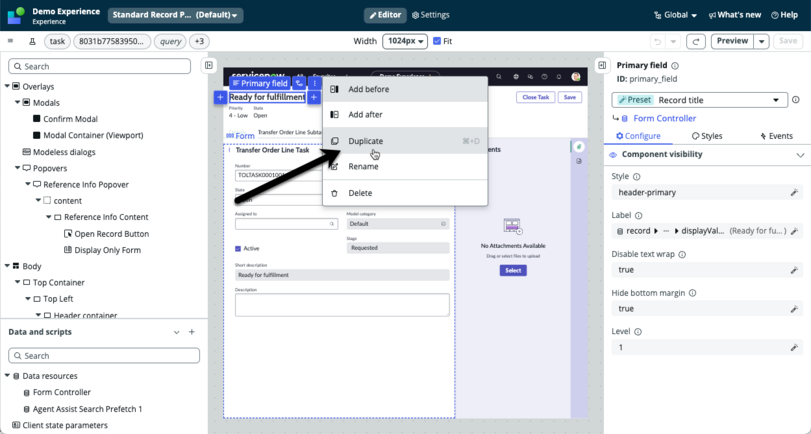Collapse the left content tree panel
The height and width of the screenshot is (434, 811).
pos(208,65)
